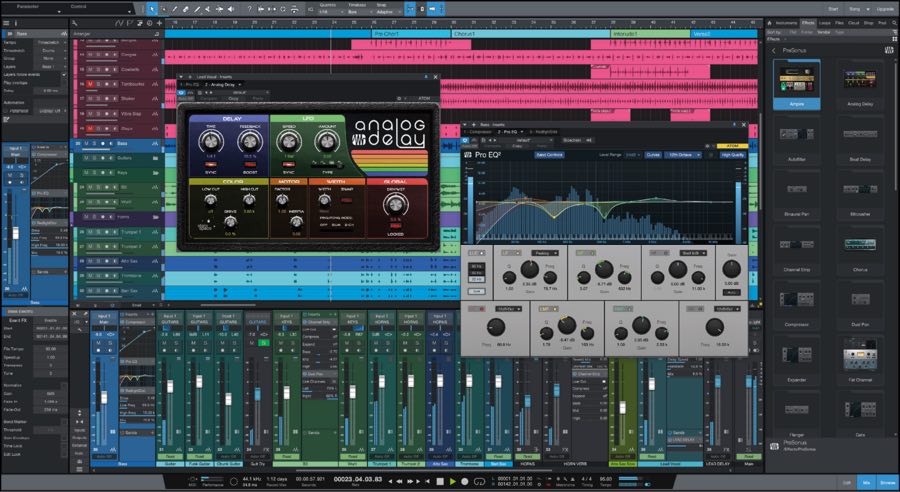The image size is (900, 492).
Task: Switch to Loops browser tab
Action: coord(824,23)
